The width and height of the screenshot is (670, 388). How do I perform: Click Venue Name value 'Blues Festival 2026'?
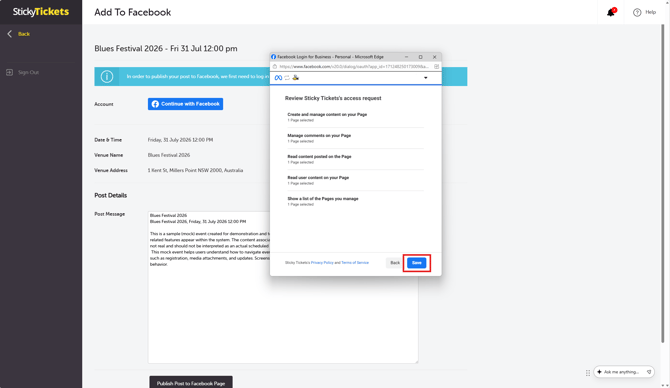coord(169,155)
